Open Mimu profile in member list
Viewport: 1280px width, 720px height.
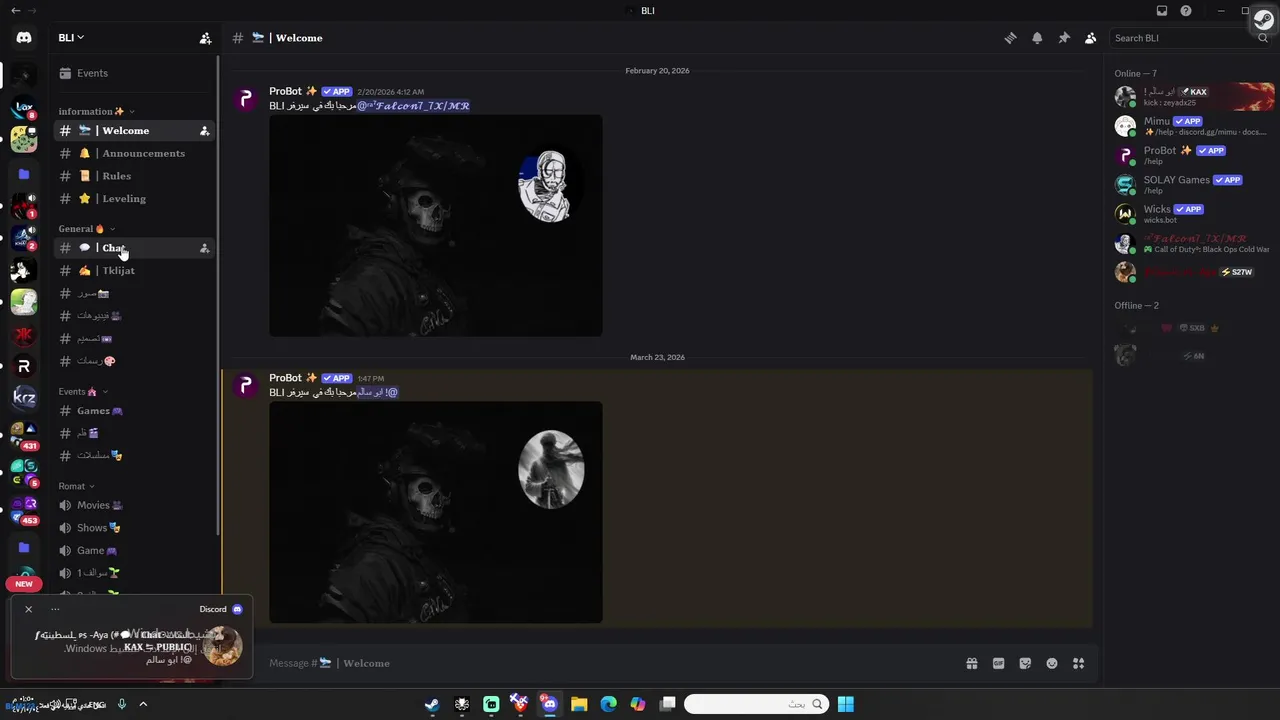pos(1194,126)
